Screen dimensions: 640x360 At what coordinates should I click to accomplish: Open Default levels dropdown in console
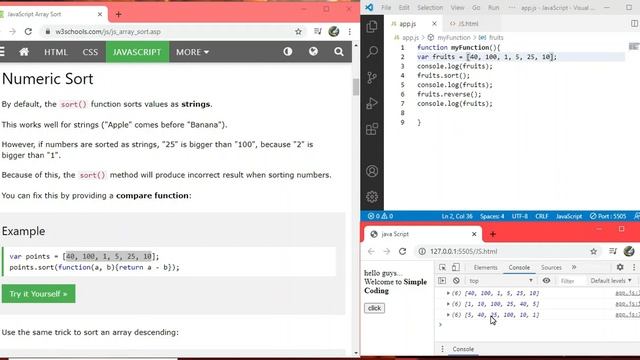coord(611,281)
